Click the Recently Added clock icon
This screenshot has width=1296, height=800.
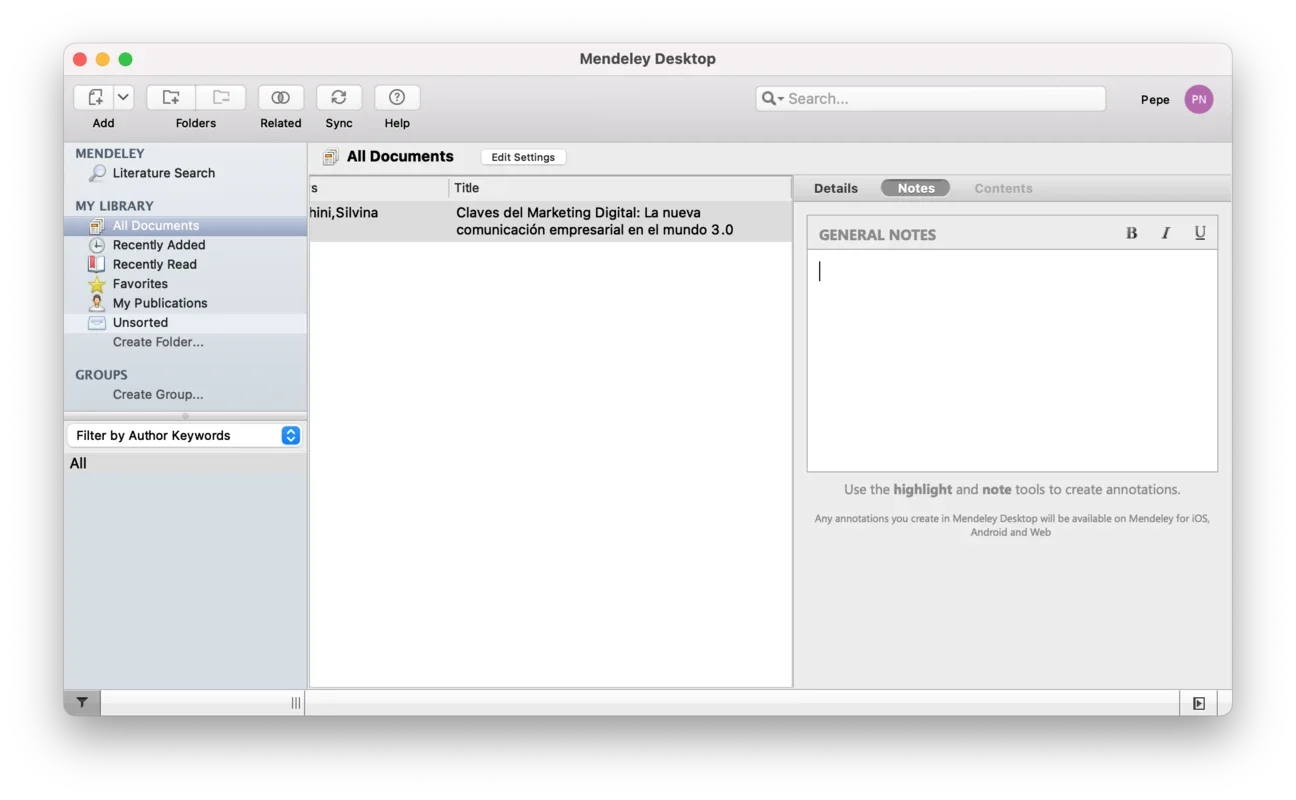[96, 245]
